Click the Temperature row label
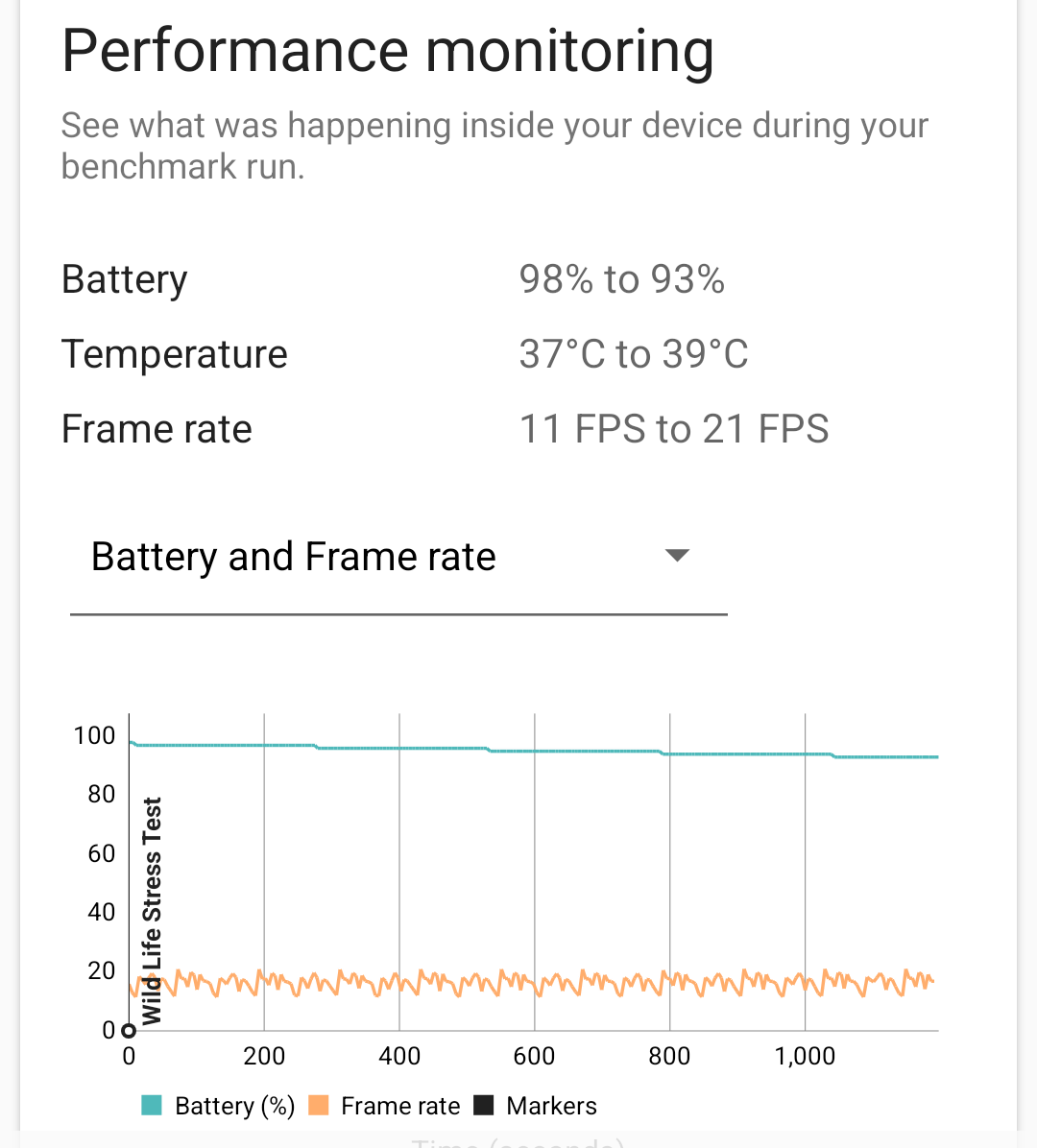This screenshot has width=1037, height=1148. 175,354
